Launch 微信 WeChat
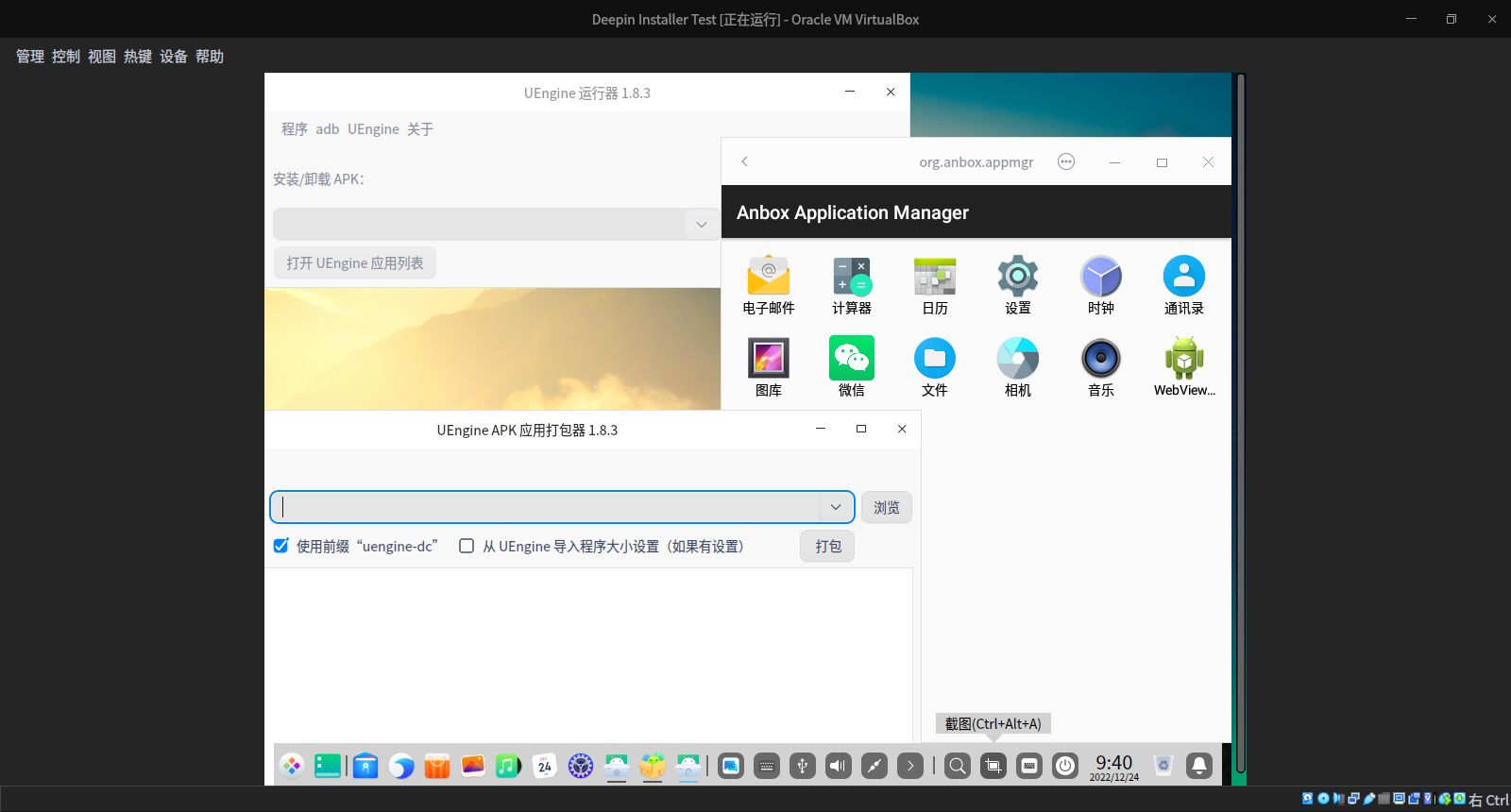The image size is (1511, 812). (x=852, y=367)
